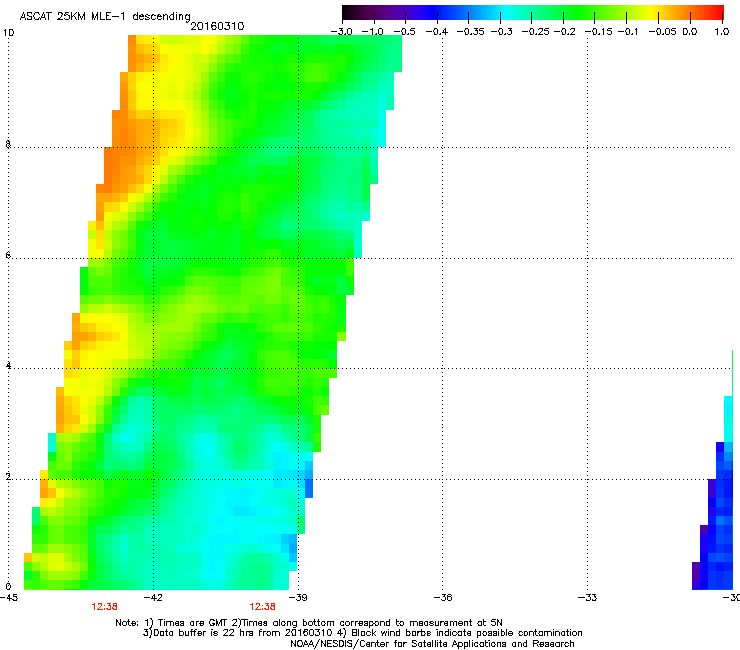Click the color bar label -0.2

[564, 32]
